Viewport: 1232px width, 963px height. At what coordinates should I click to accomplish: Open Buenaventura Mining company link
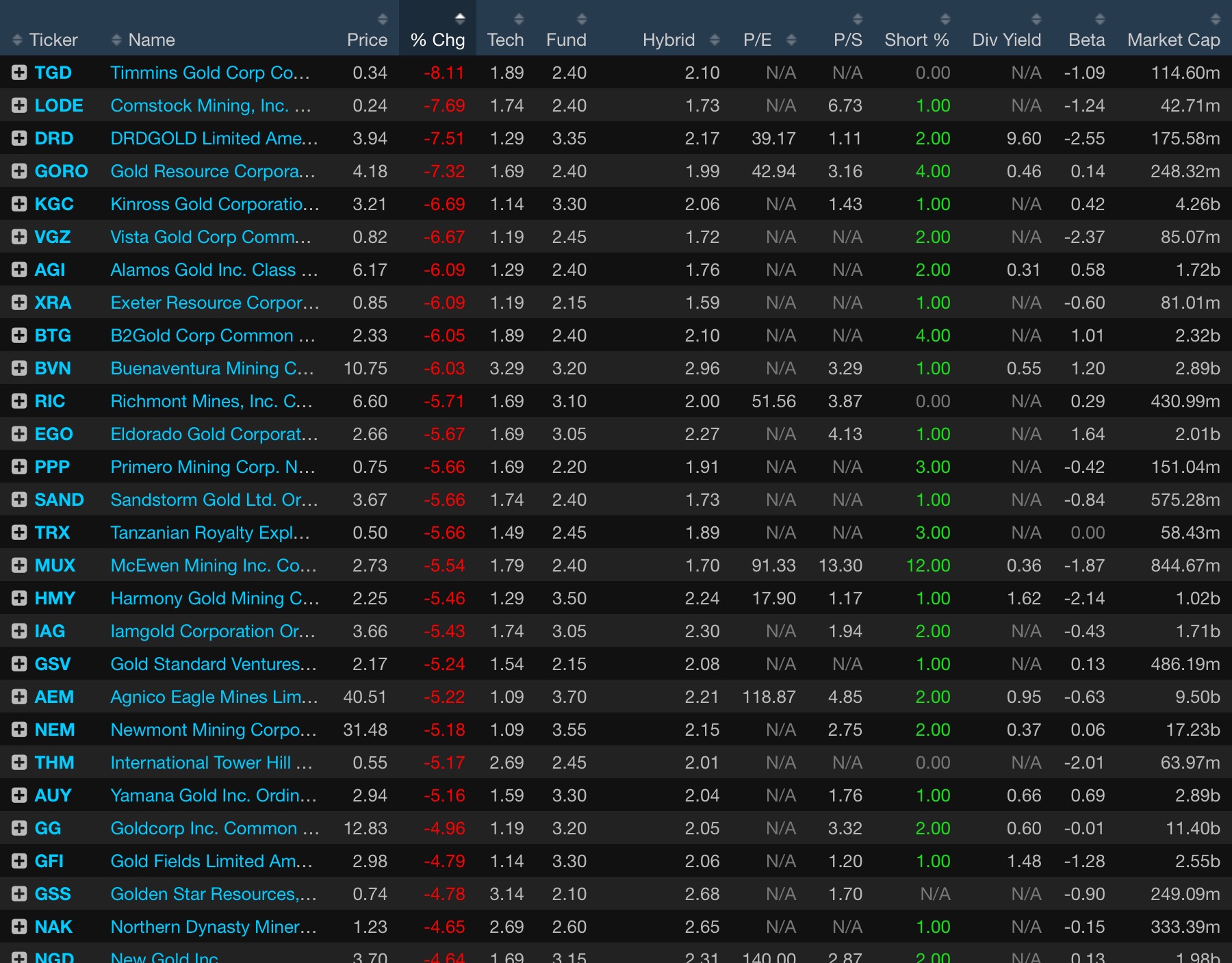coord(212,368)
